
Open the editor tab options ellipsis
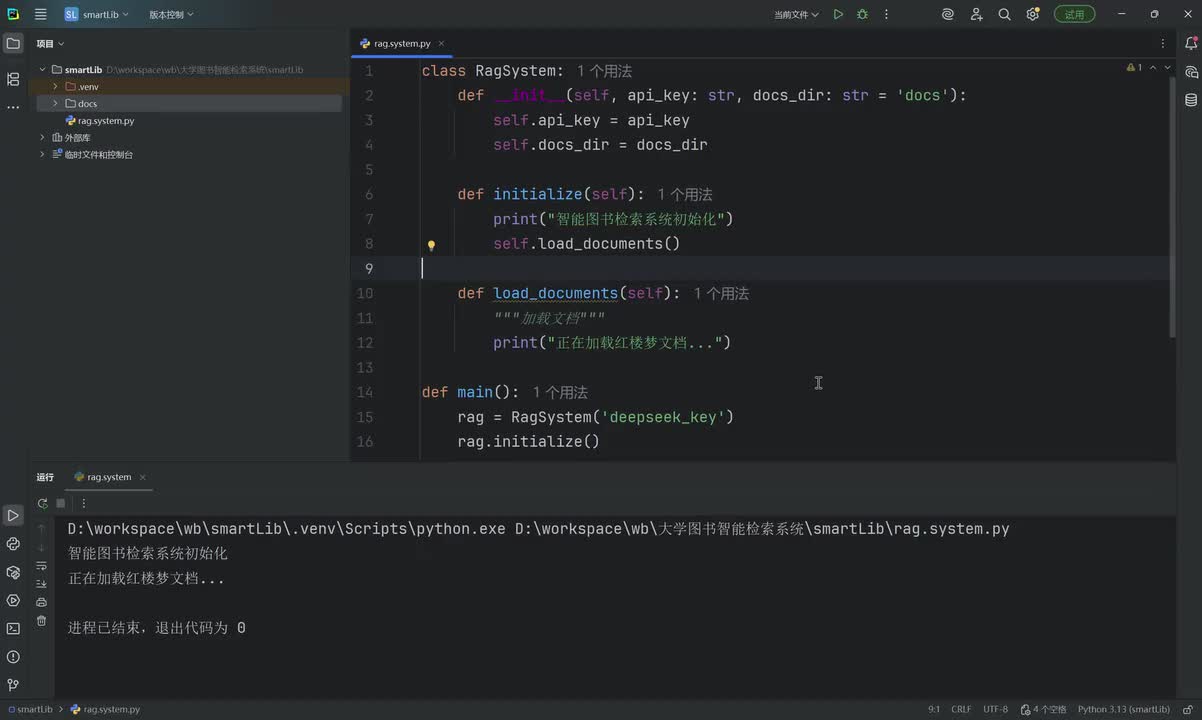click(1162, 44)
